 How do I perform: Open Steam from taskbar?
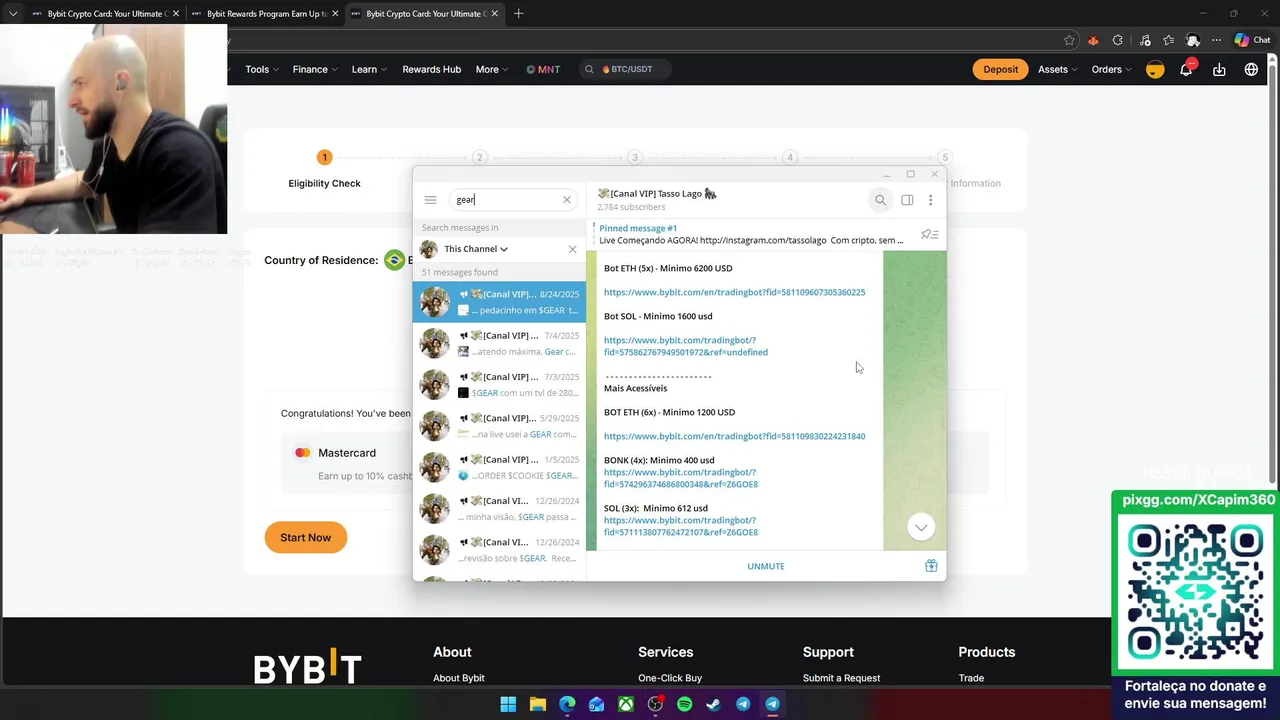713,704
